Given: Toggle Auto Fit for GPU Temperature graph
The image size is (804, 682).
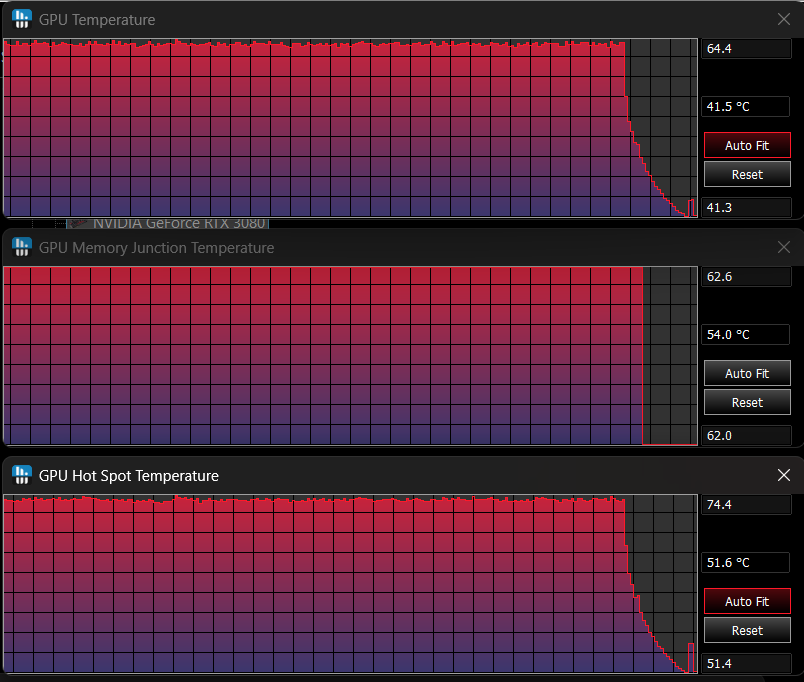Looking at the screenshot, I should click(747, 145).
